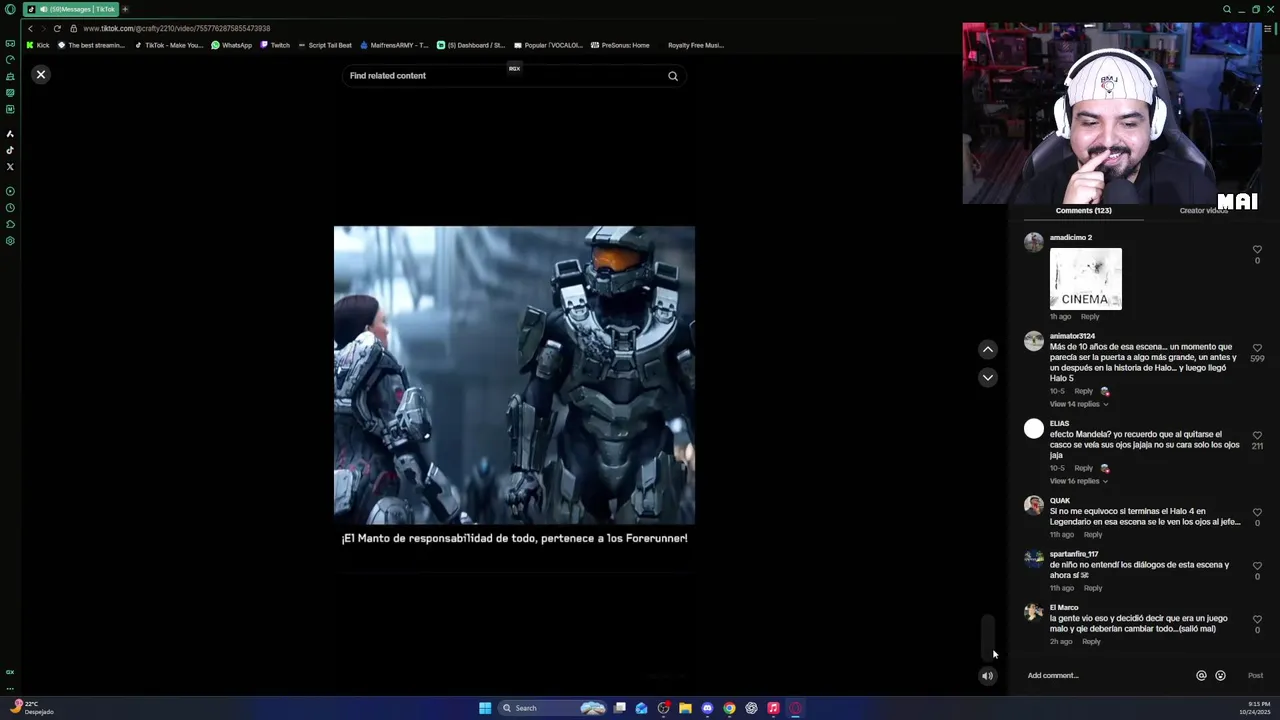Open TikTok in the browser sidebar
The height and width of the screenshot is (720, 1280).
10,150
